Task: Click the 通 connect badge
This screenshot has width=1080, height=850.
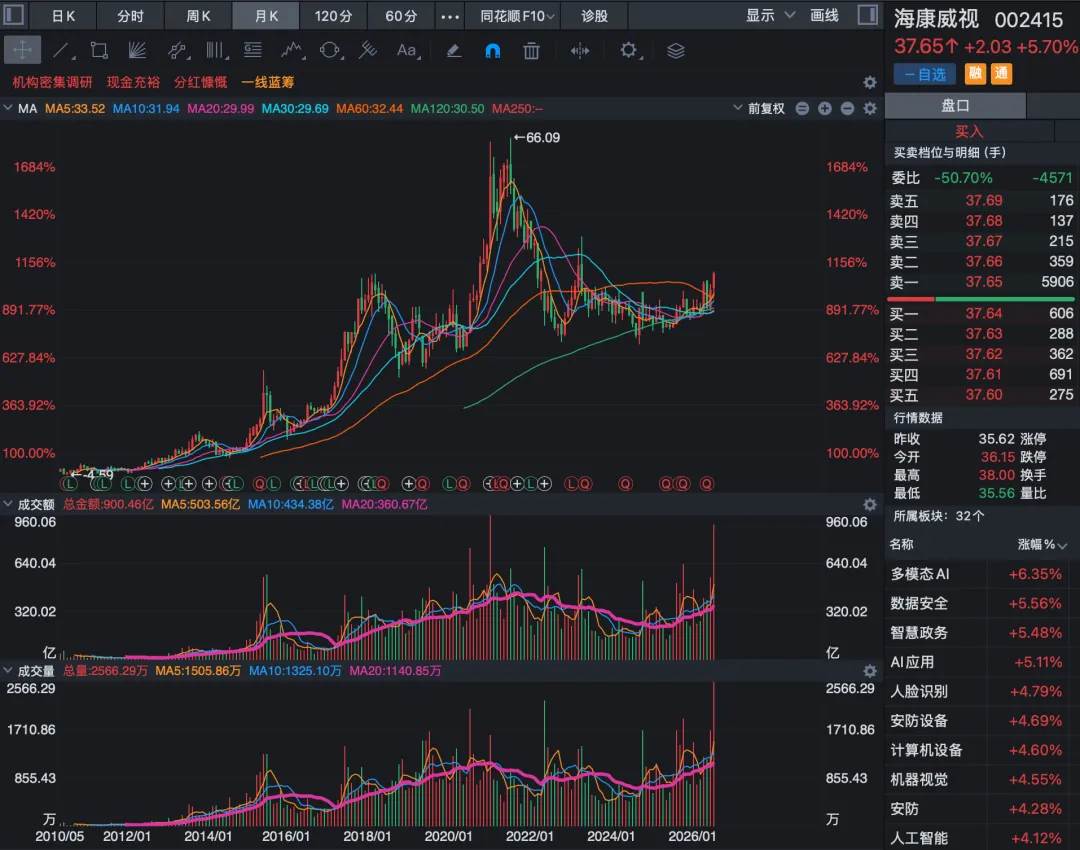Action: 1001,74
